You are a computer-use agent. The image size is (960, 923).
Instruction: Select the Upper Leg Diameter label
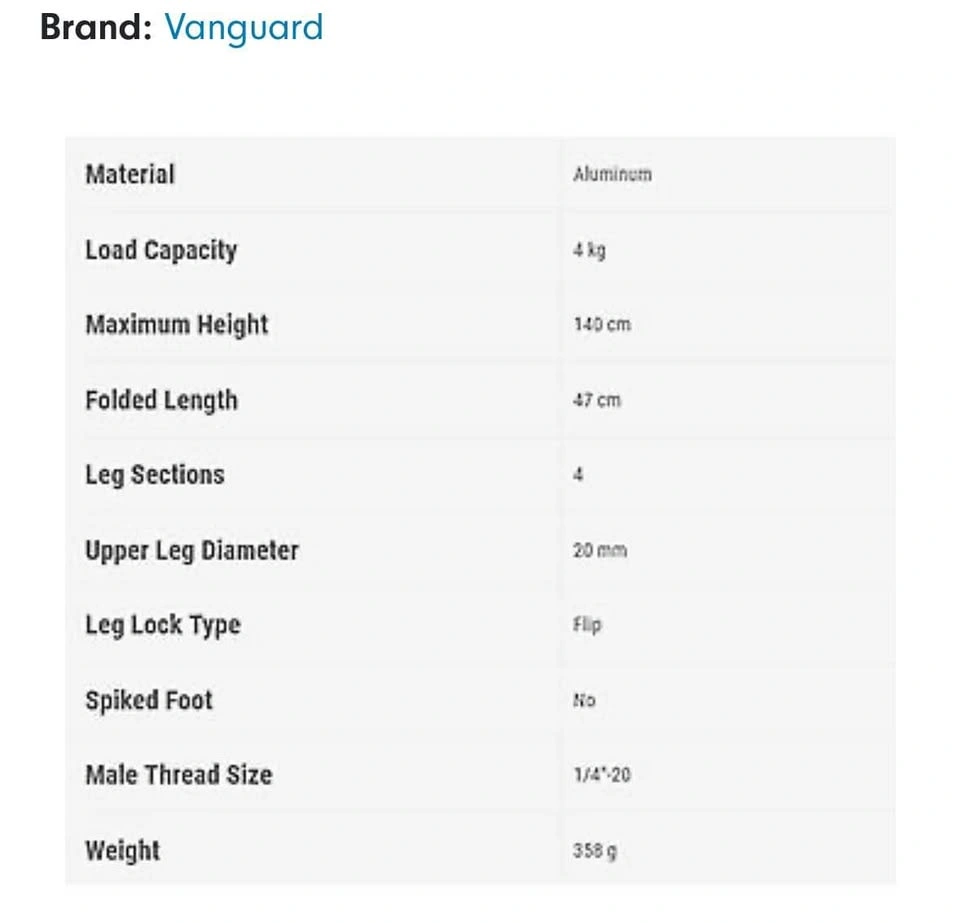[192, 551]
